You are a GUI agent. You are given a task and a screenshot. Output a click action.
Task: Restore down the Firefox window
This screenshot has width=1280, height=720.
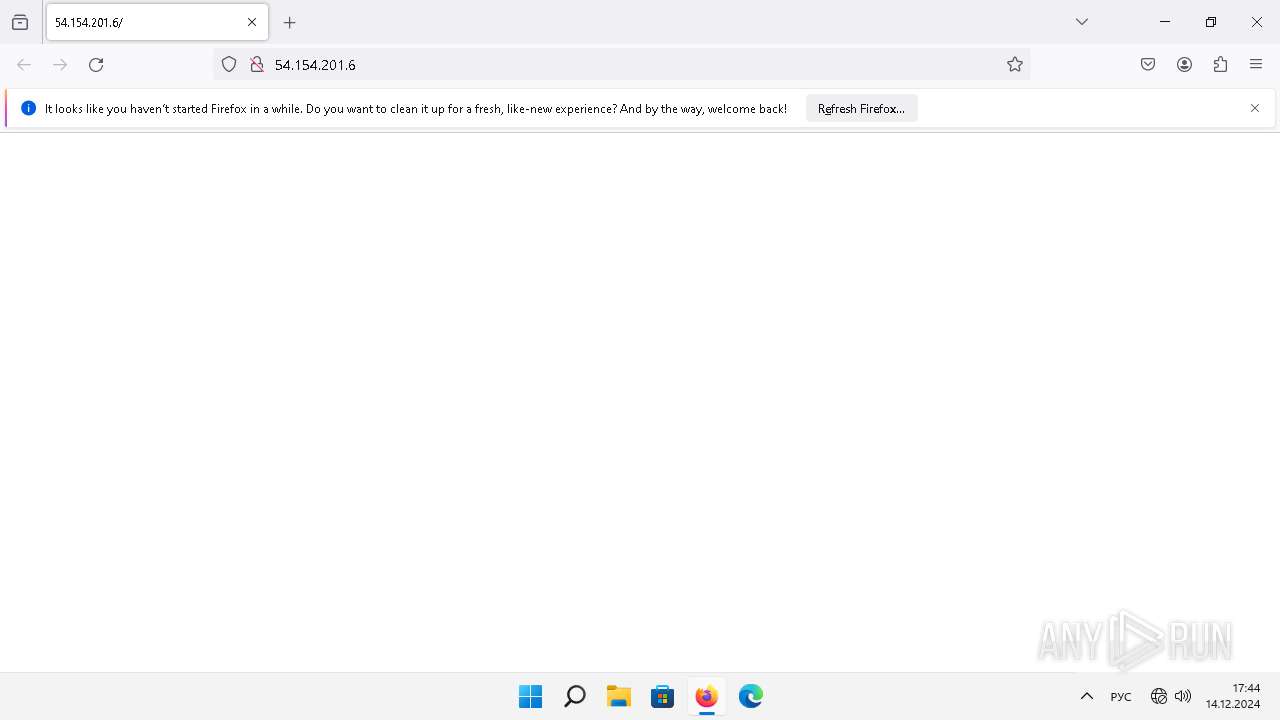1211,22
